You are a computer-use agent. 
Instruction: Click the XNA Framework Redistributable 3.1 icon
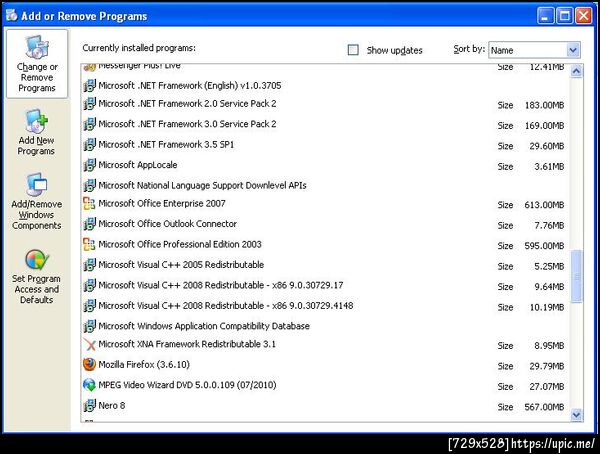click(x=90, y=345)
